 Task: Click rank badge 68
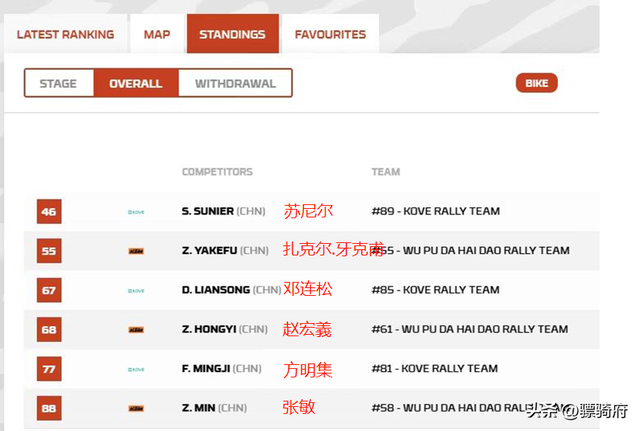[49, 329]
